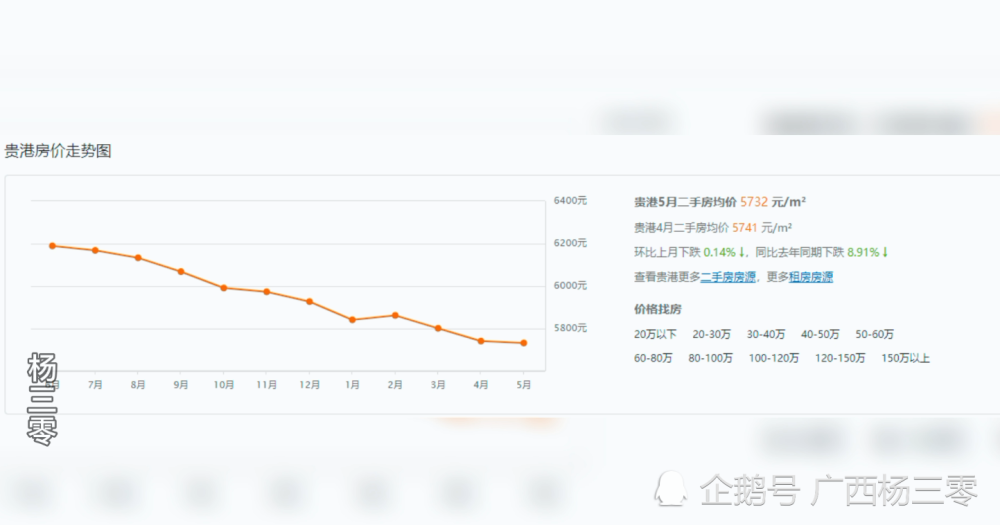
Task: Select the 10月 data point on chart
Action: (224, 288)
